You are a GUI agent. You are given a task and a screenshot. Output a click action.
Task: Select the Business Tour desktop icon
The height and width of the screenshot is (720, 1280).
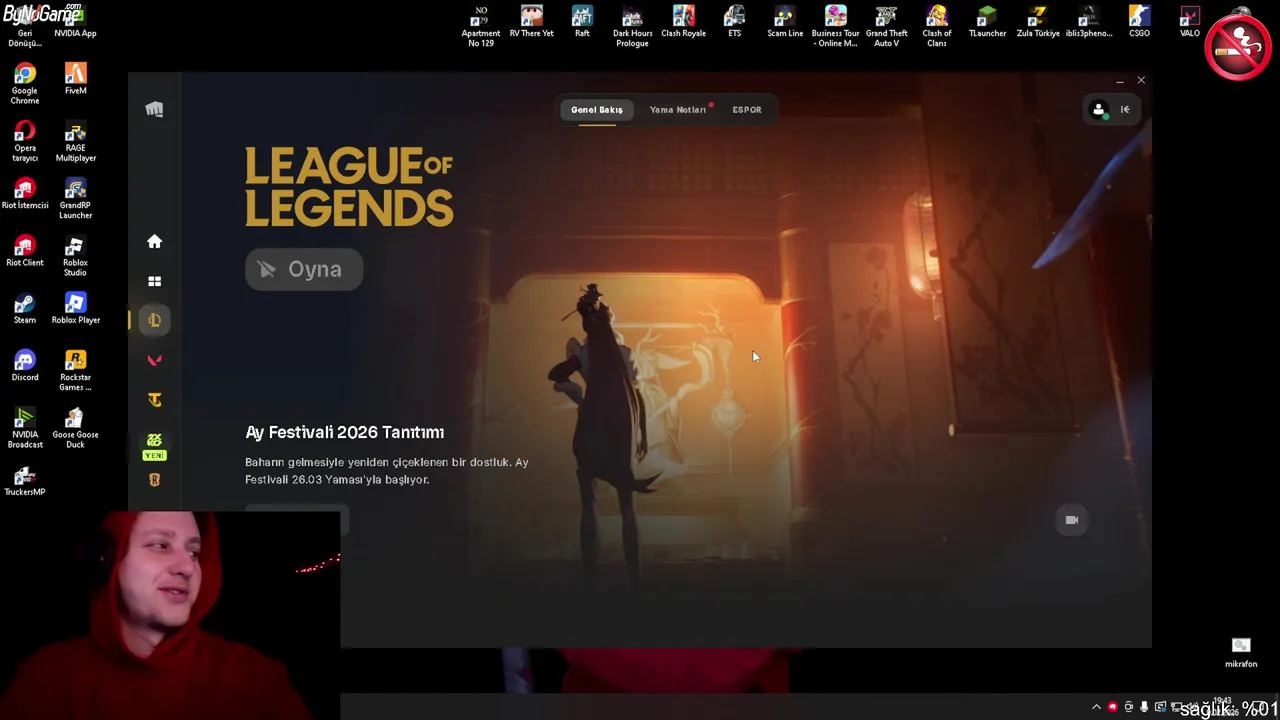click(836, 26)
